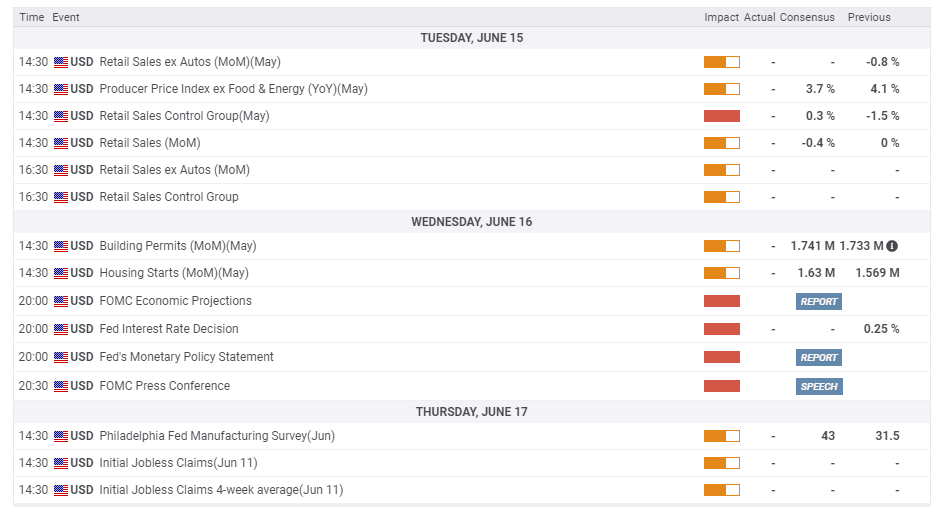Open Producer Price Index ex Food & Energy event
This screenshot has height=512, width=937.
point(233,89)
